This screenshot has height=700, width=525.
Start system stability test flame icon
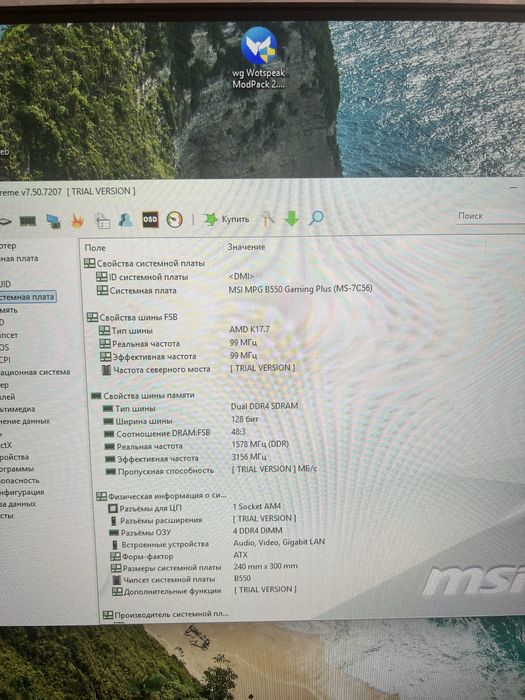click(x=78, y=221)
